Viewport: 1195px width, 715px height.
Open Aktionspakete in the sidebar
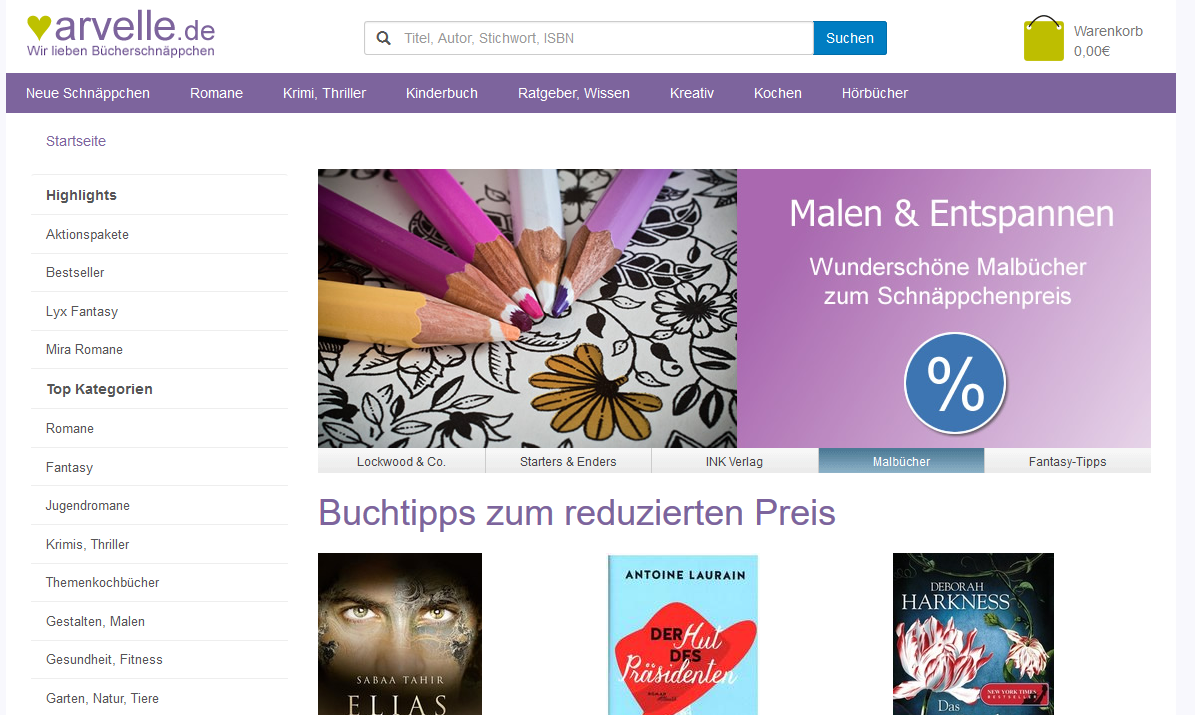pyautogui.click(x=87, y=235)
